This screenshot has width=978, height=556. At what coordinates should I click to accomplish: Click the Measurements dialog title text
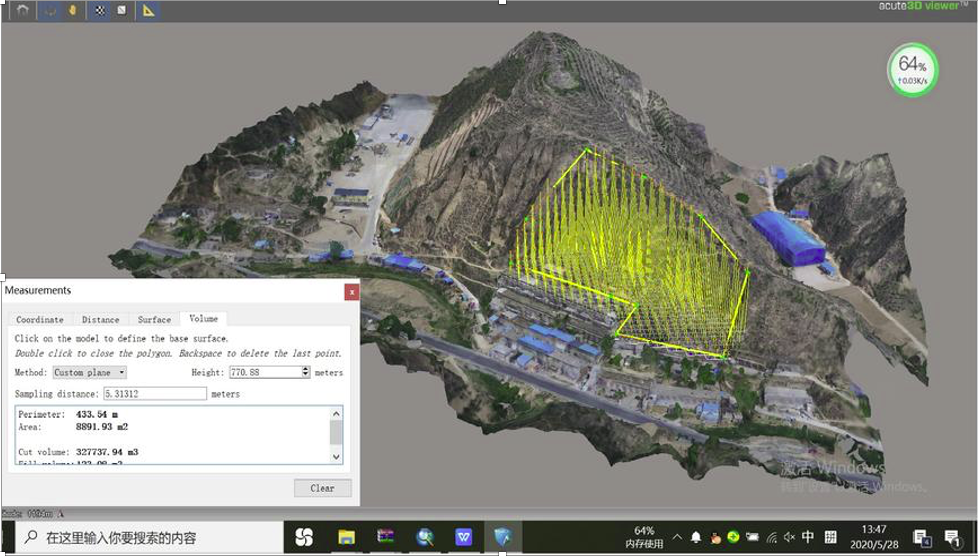[38, 290]
